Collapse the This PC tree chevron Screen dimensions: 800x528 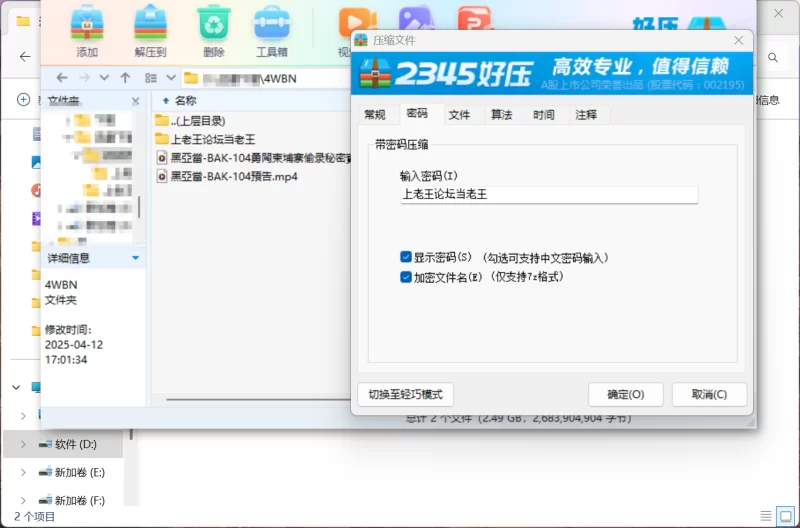point(16,388)
